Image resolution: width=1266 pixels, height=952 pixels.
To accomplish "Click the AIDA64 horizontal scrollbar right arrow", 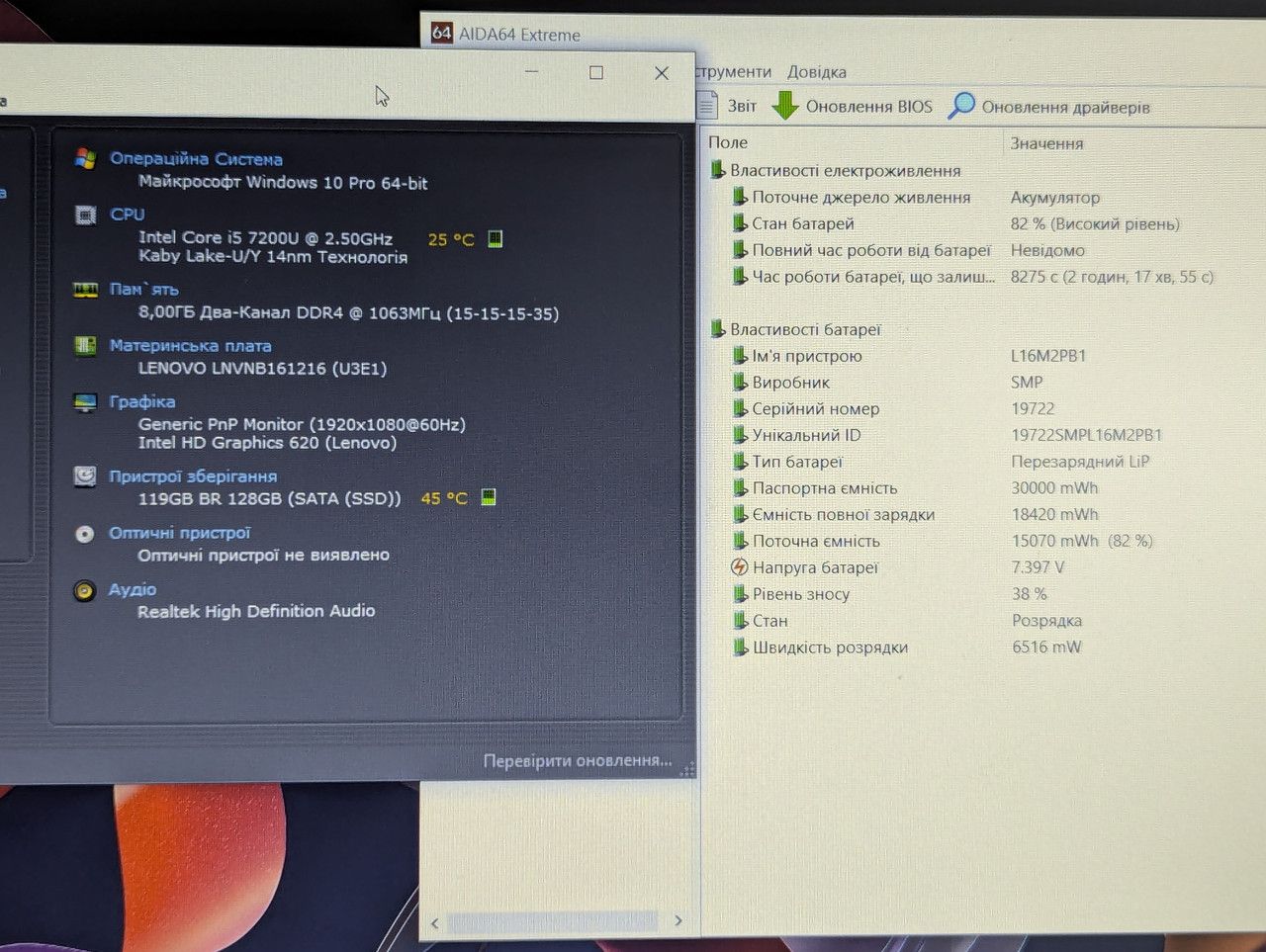I will coord(678,920).
